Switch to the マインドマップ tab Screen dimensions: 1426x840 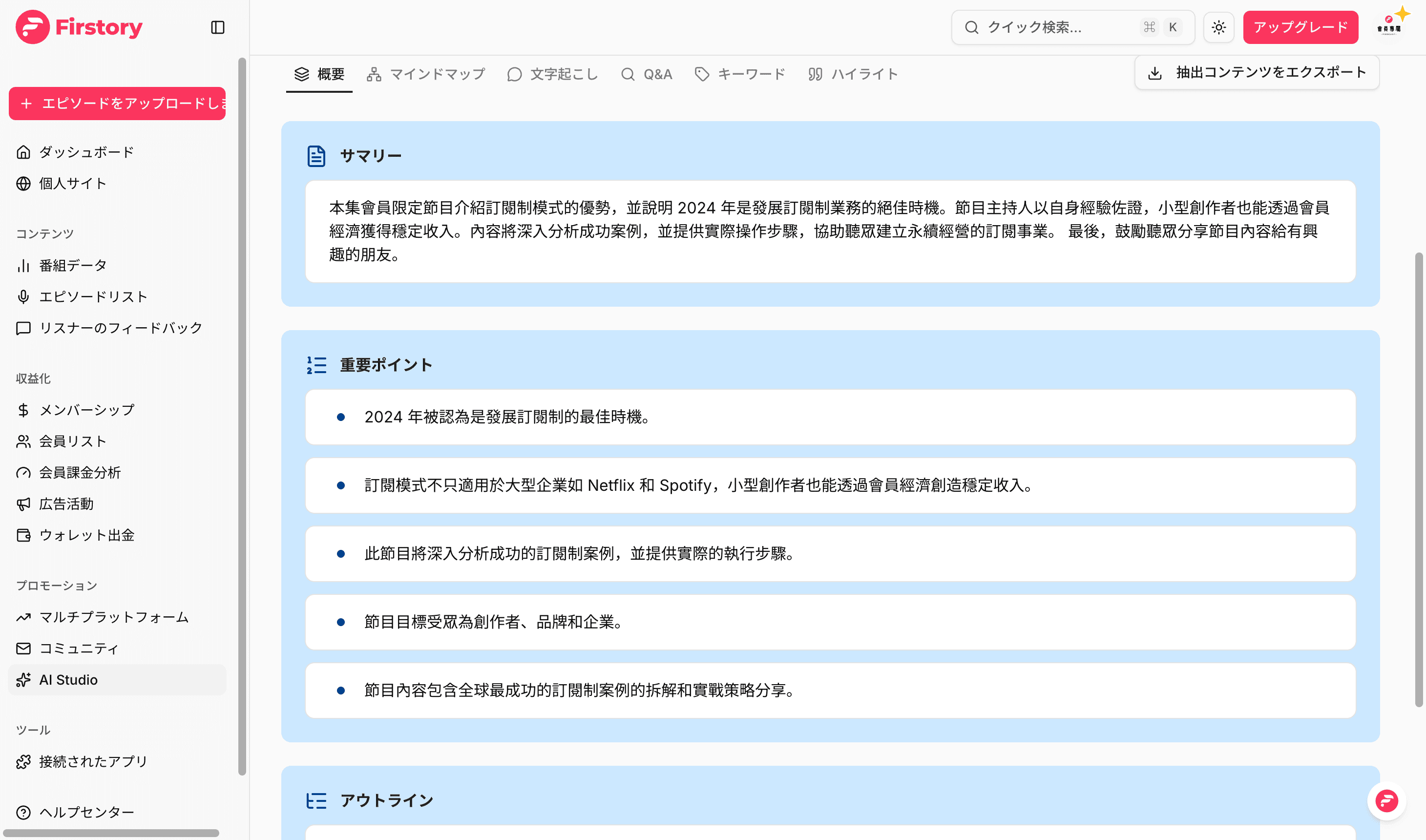click(426, 74)
